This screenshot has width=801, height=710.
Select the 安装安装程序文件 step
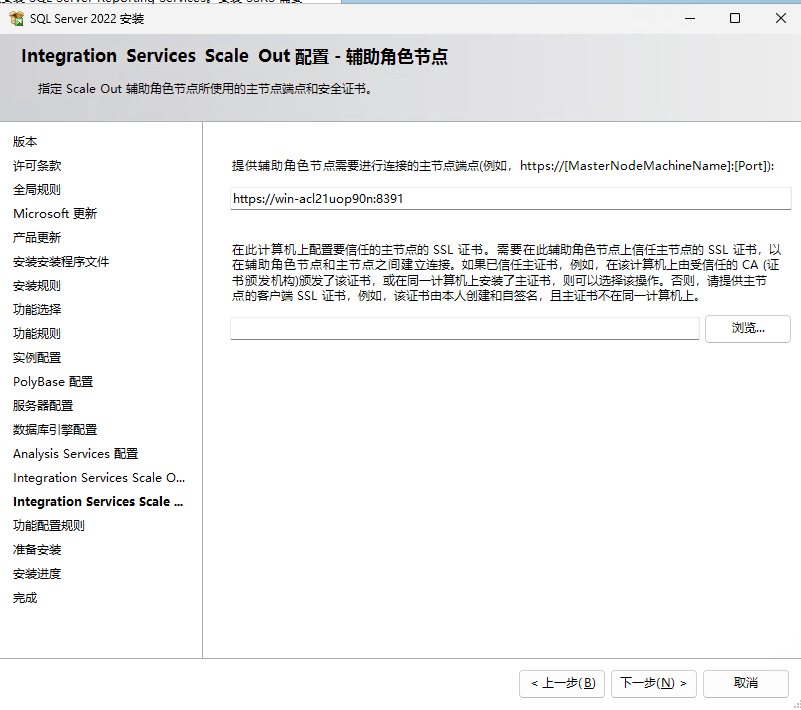pos(61,262)
